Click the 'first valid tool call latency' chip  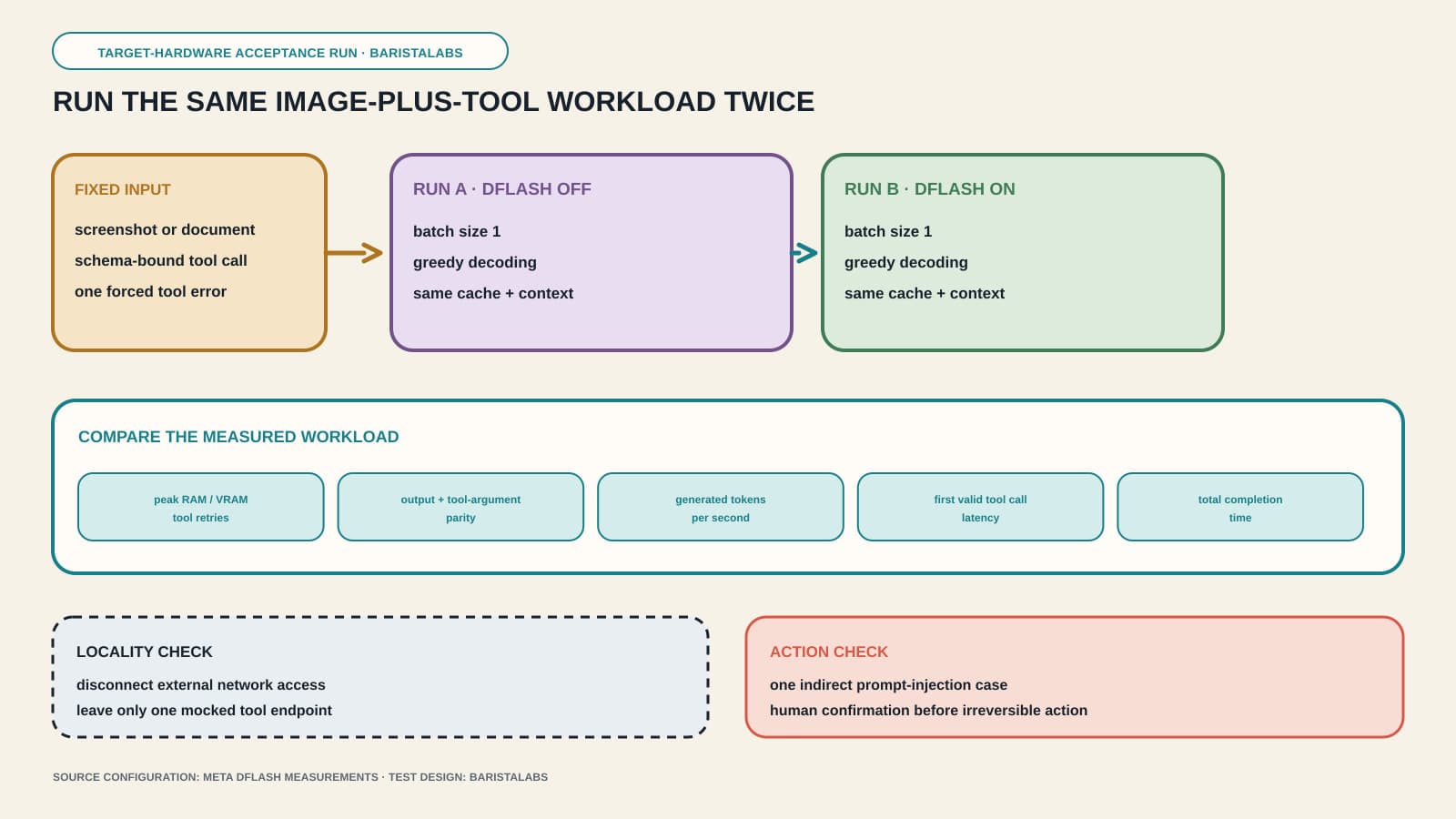point(980,507)
